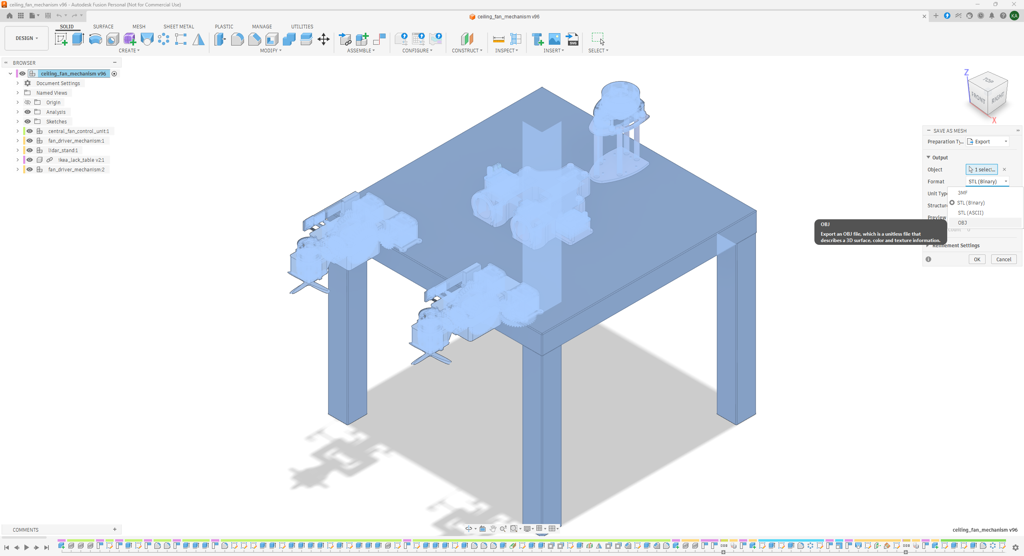
Task: Toggle visibility of ceiling_fan_mechanism v96 root
Action: (22, 74)
